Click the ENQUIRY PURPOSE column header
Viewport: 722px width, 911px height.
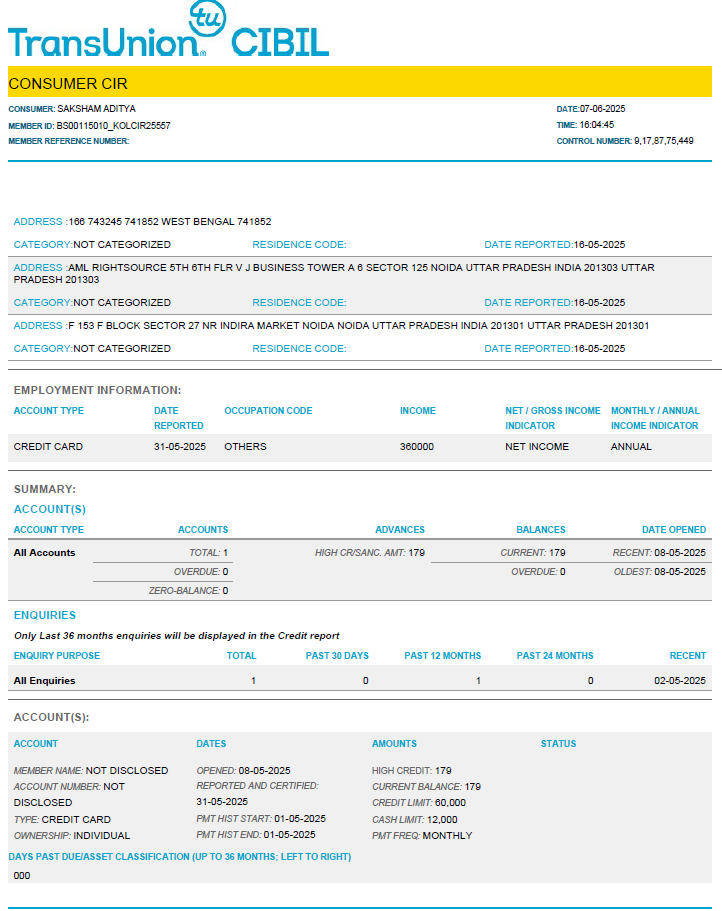click(57, 656)
